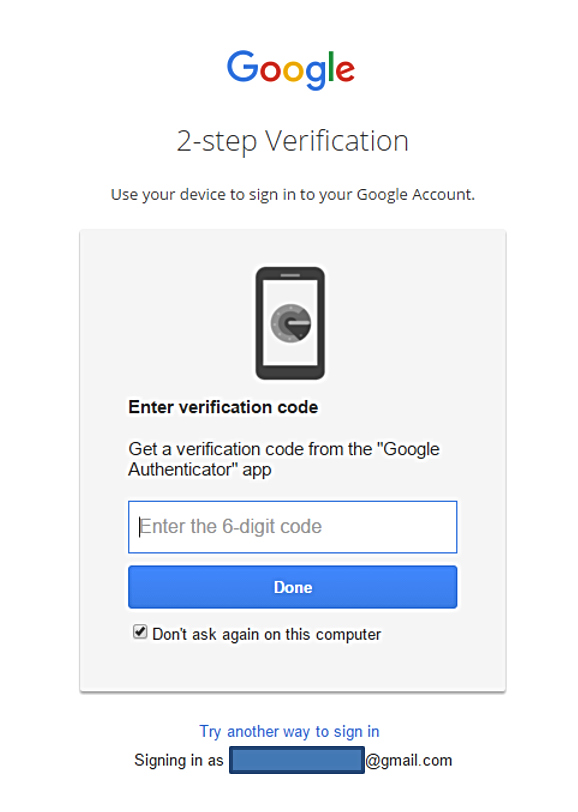Click the "Signing in as" text
This screenshot has height=812, width=578.
(x=179, y=760)
